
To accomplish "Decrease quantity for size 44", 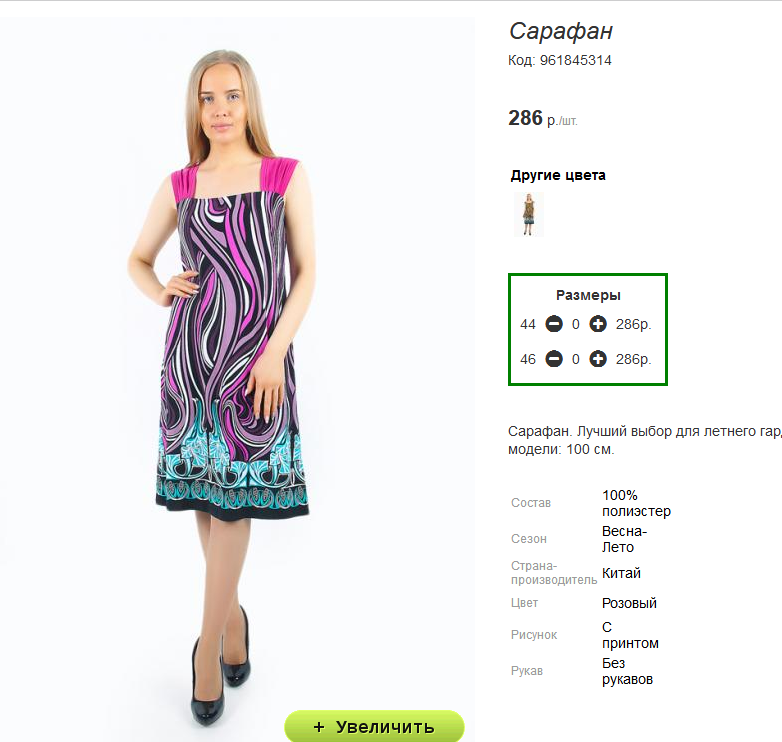I will tap(554, 324).
